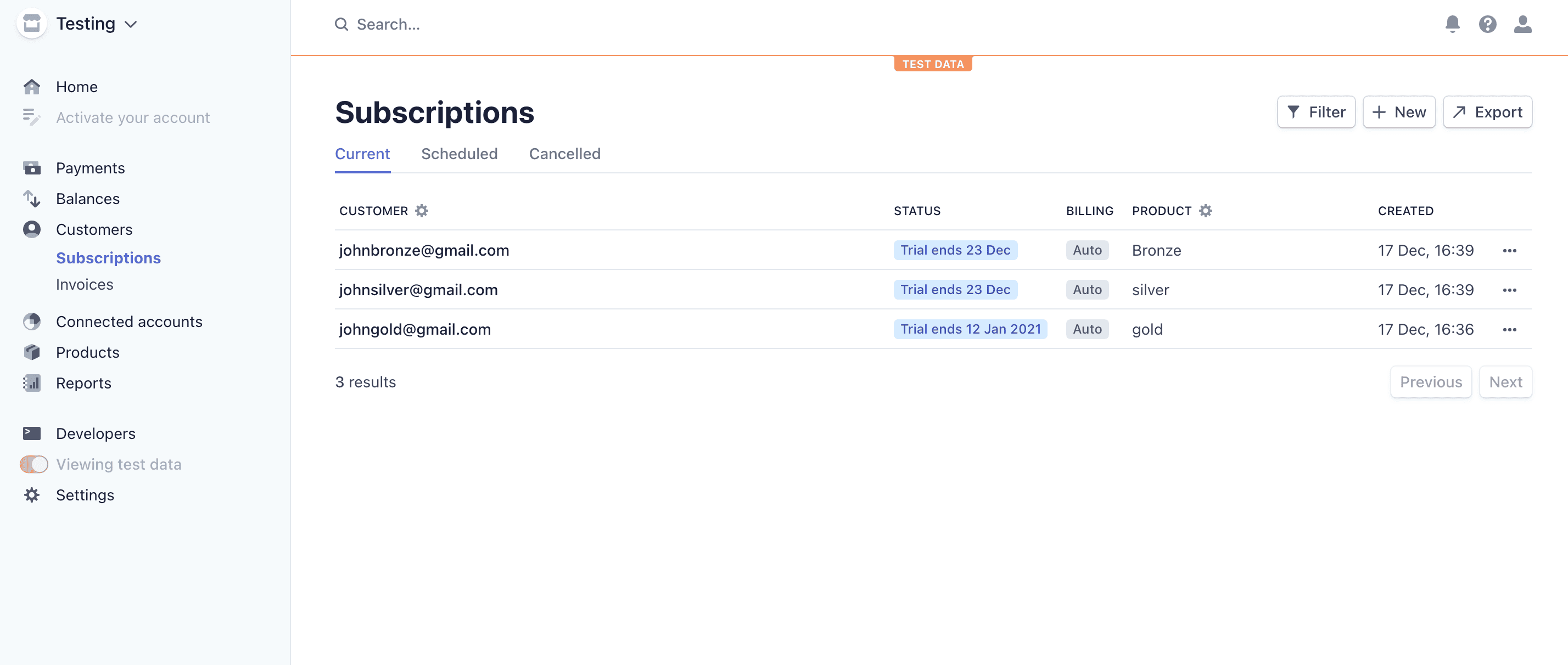Click the TEST DATA banner label
1568x665 pixels.
coord(933,64)
